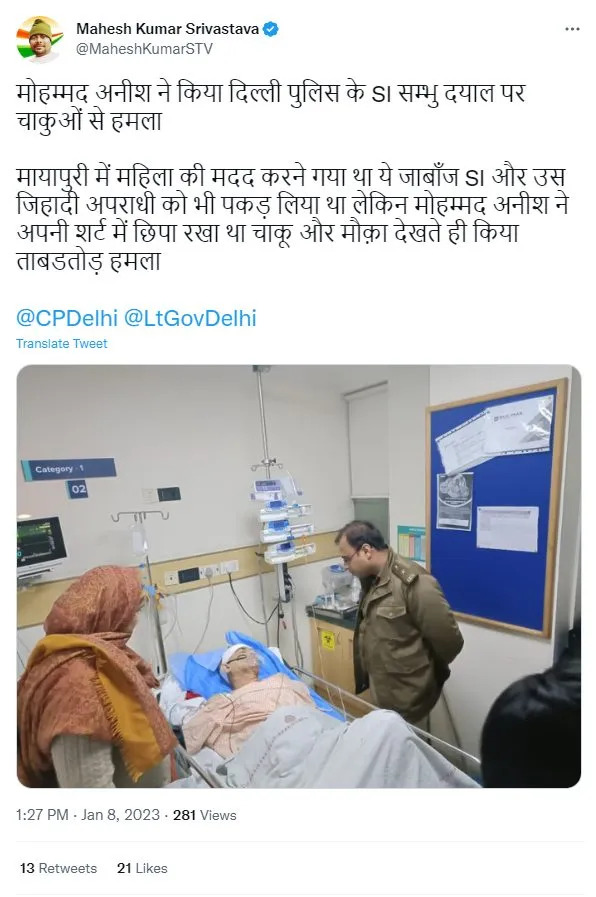Show the 21 Likes list

[142, 868]
